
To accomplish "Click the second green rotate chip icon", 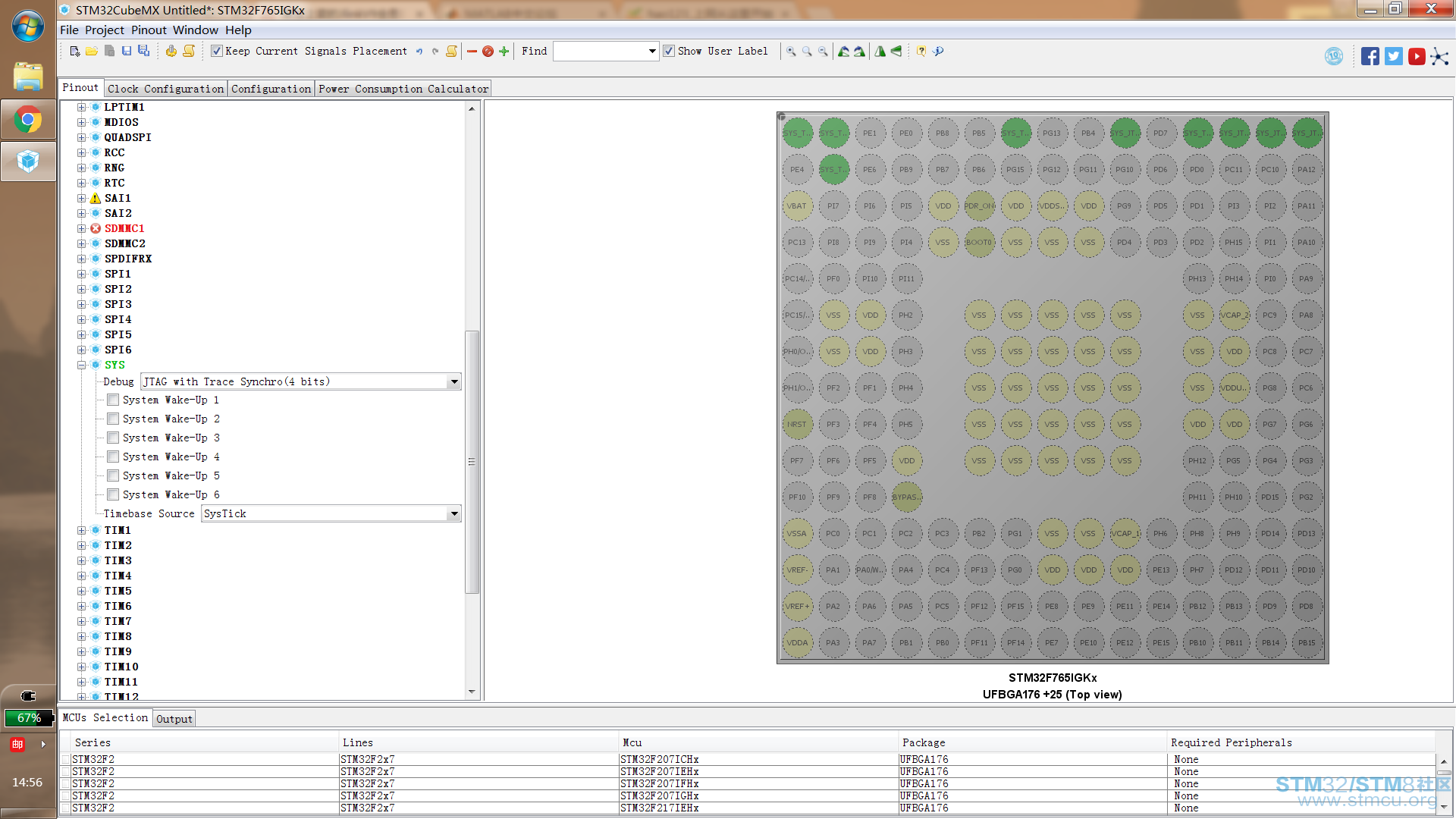I will [x=859, y=51].
